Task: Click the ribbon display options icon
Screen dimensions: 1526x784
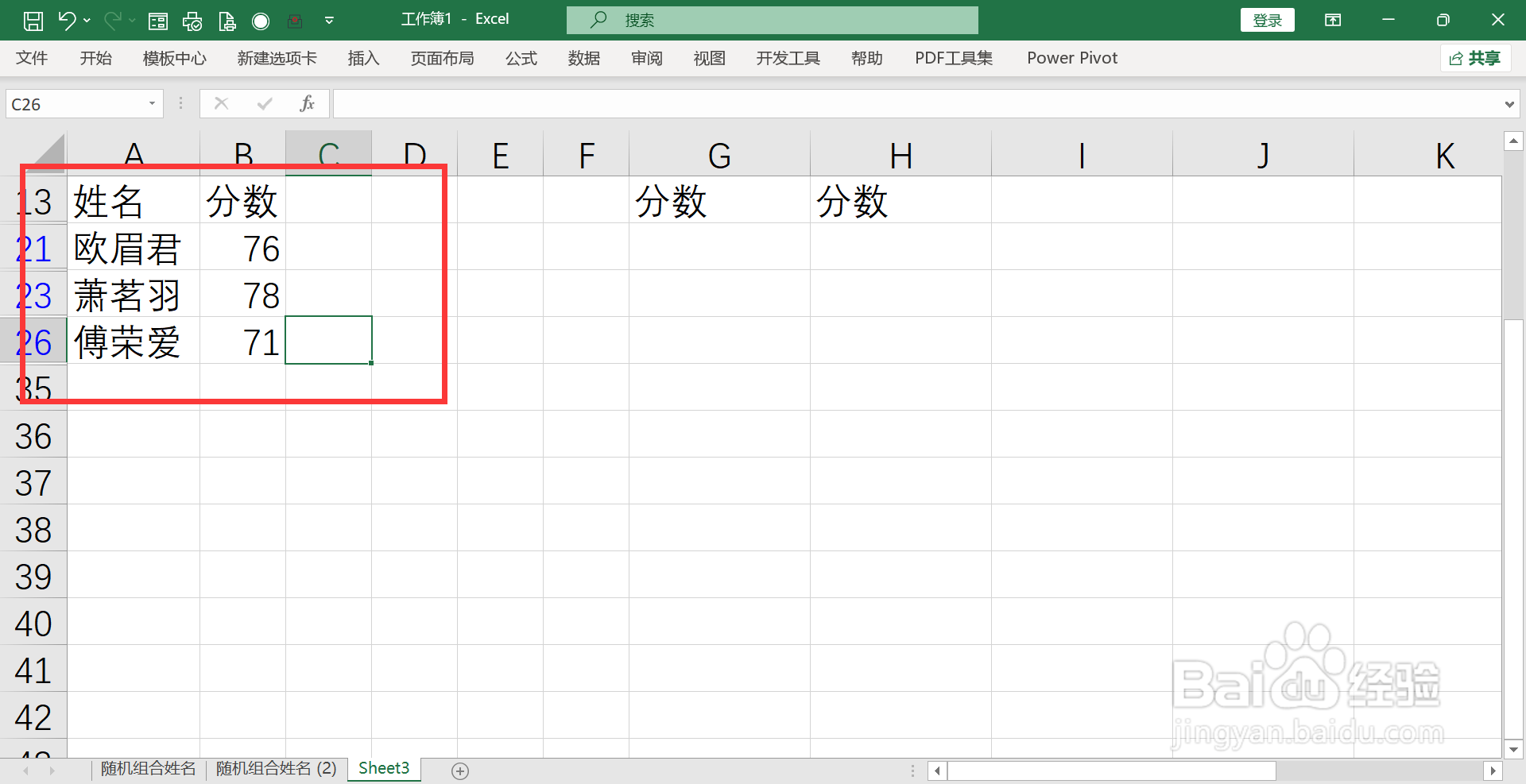Action: tap(1333, 20)
